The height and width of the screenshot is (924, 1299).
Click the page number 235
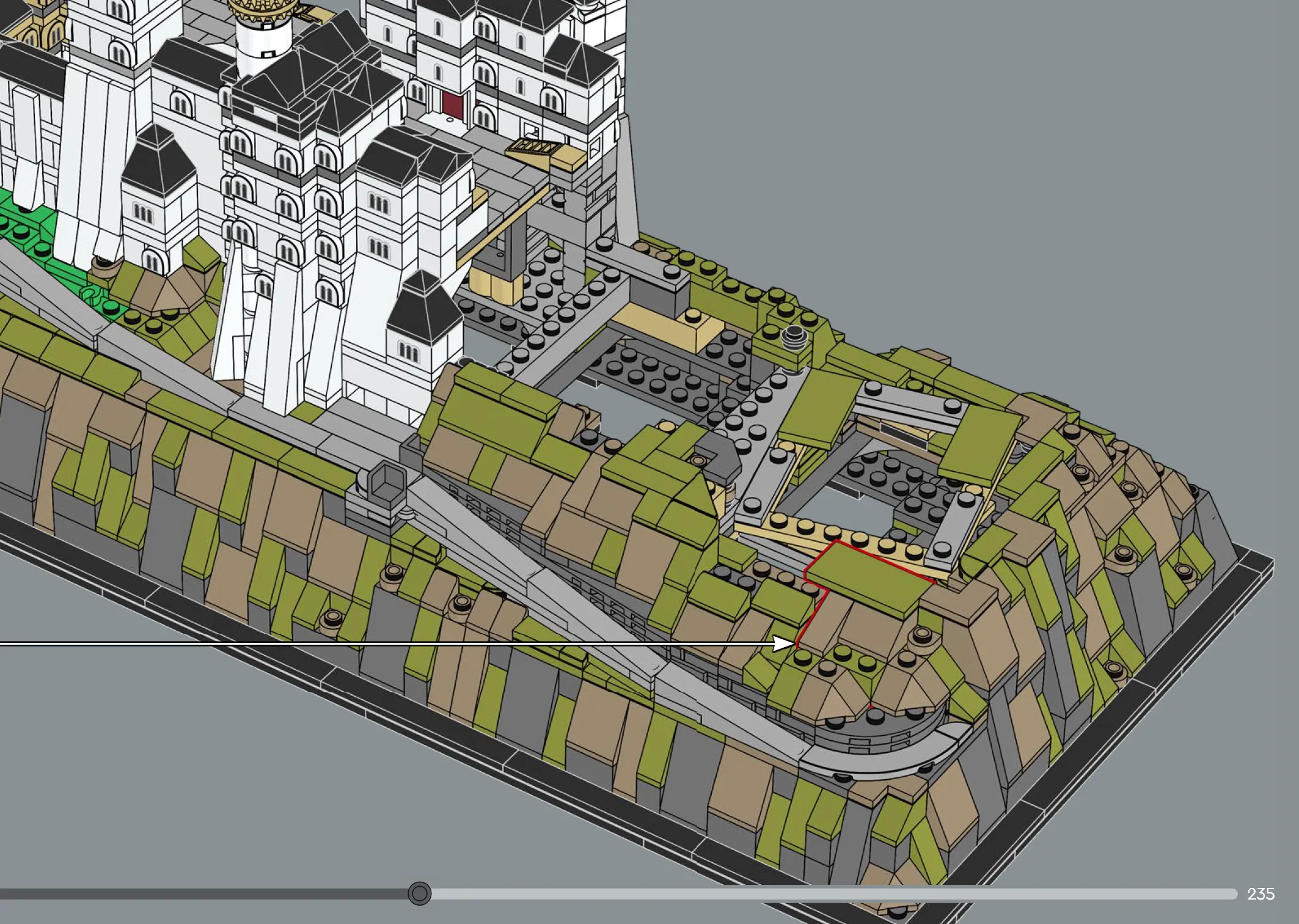tap(1261, 894)
